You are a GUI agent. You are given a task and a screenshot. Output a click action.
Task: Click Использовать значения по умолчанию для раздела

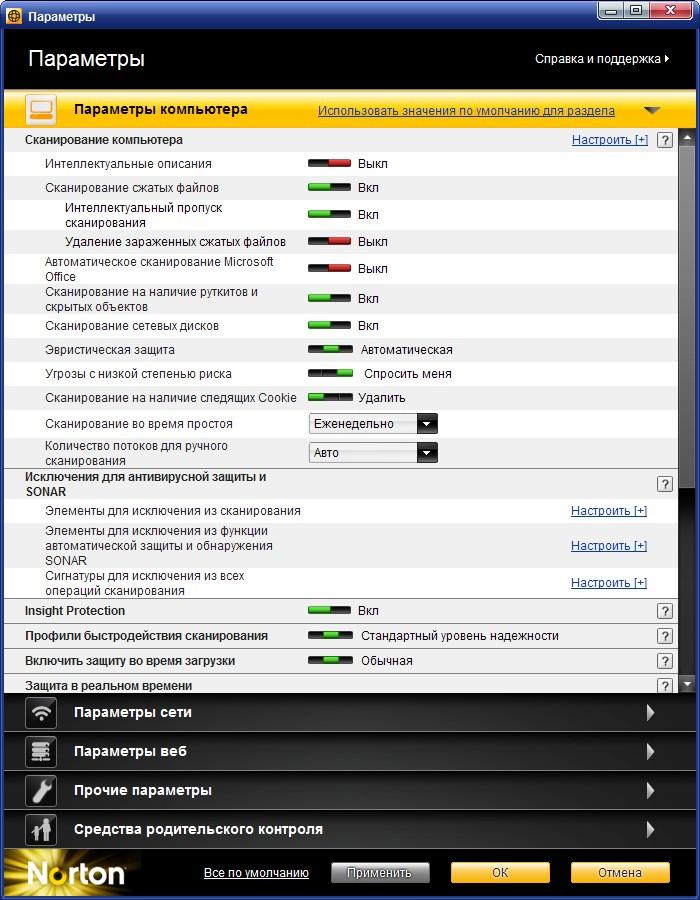[x=466, y=111]
